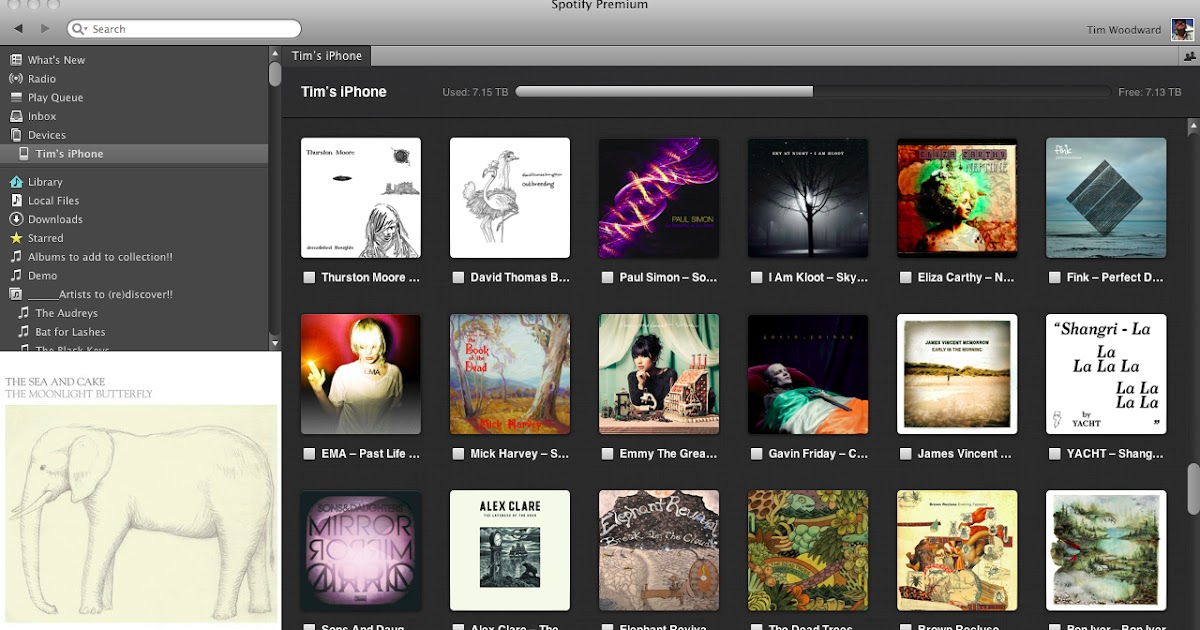
Task: Open the Mick Harvey Book of the Dead cover
Action: pyautogui.click(x=510, y=374)
